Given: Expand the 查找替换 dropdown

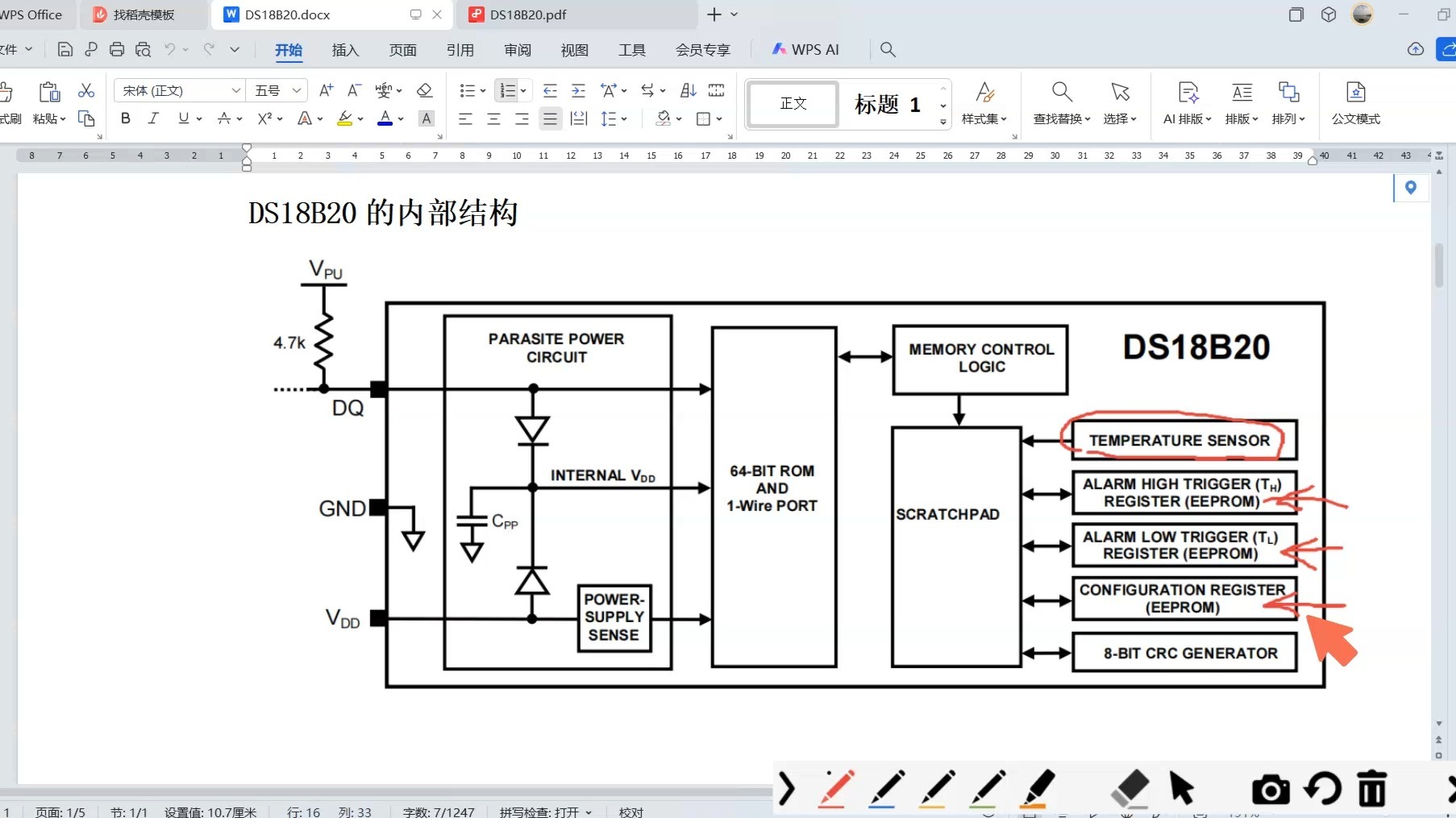Looking at the screenshot, I should 1062,118.
